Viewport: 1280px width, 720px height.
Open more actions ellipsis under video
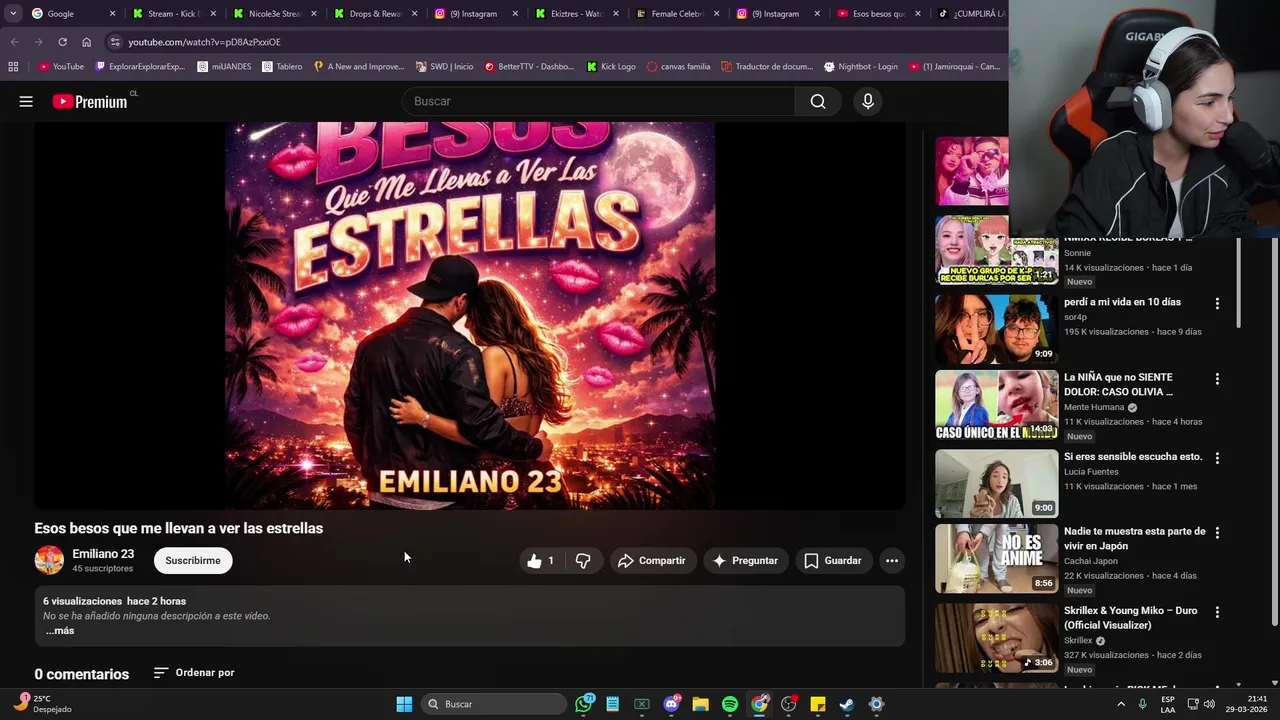coord(892,561)
